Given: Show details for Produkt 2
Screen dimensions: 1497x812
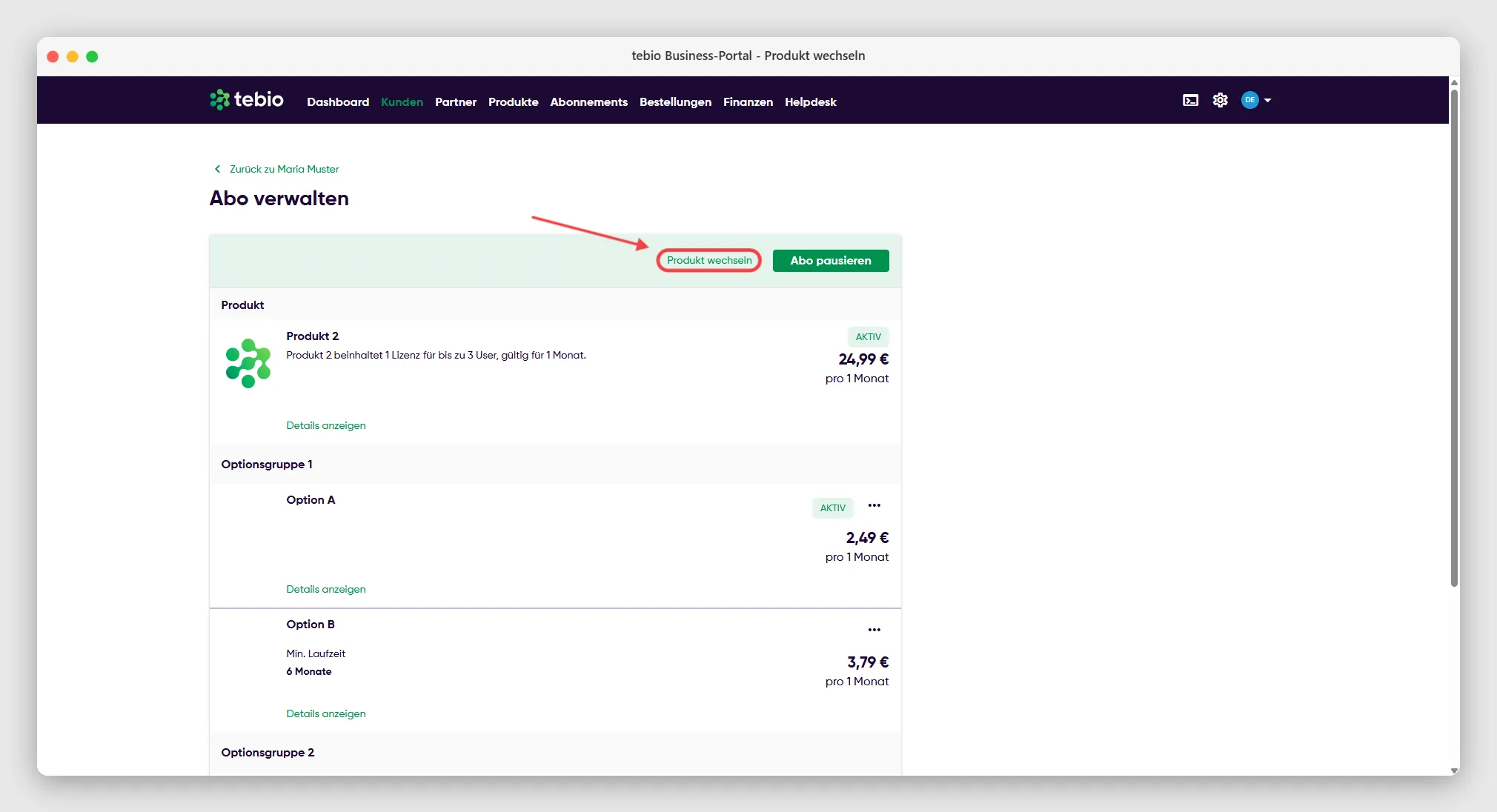Looking at the screenshot, I should [x=326, y=425].
